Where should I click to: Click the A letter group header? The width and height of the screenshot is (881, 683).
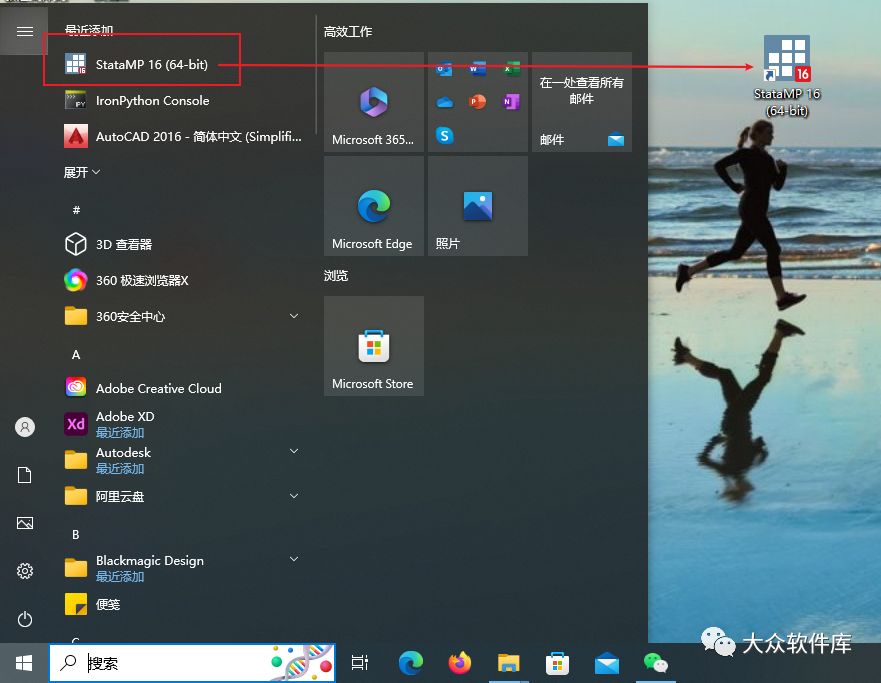76,354
